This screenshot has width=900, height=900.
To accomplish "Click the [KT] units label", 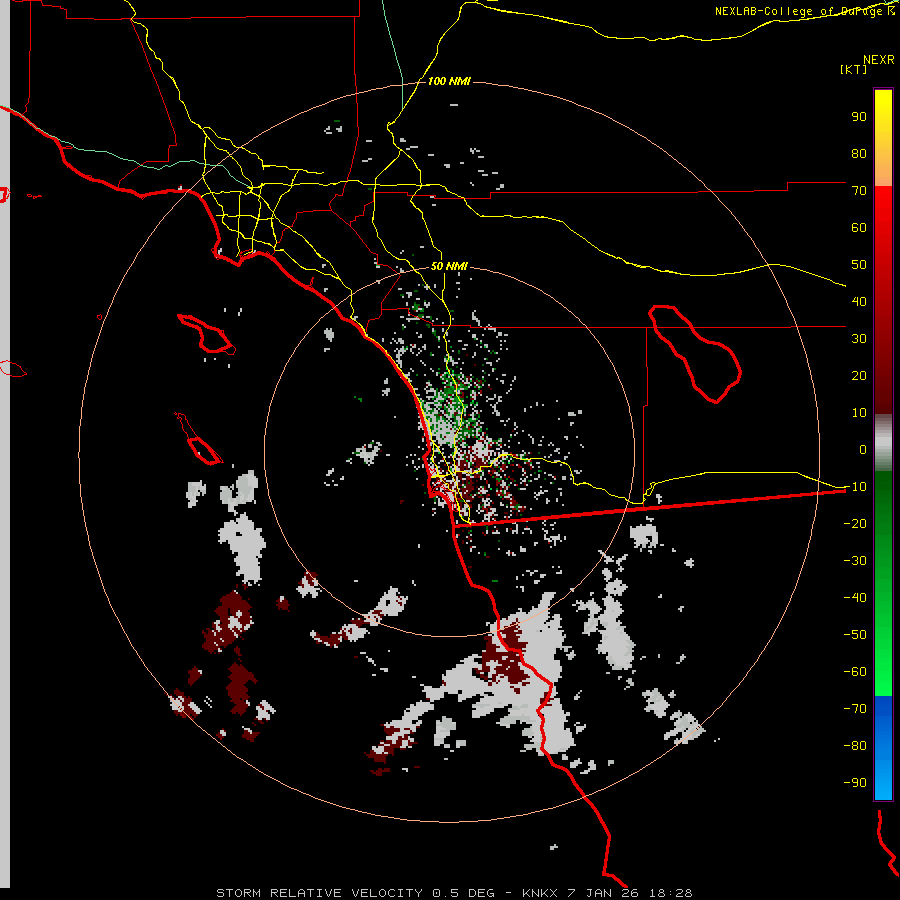I will click(x=854, y=69).
